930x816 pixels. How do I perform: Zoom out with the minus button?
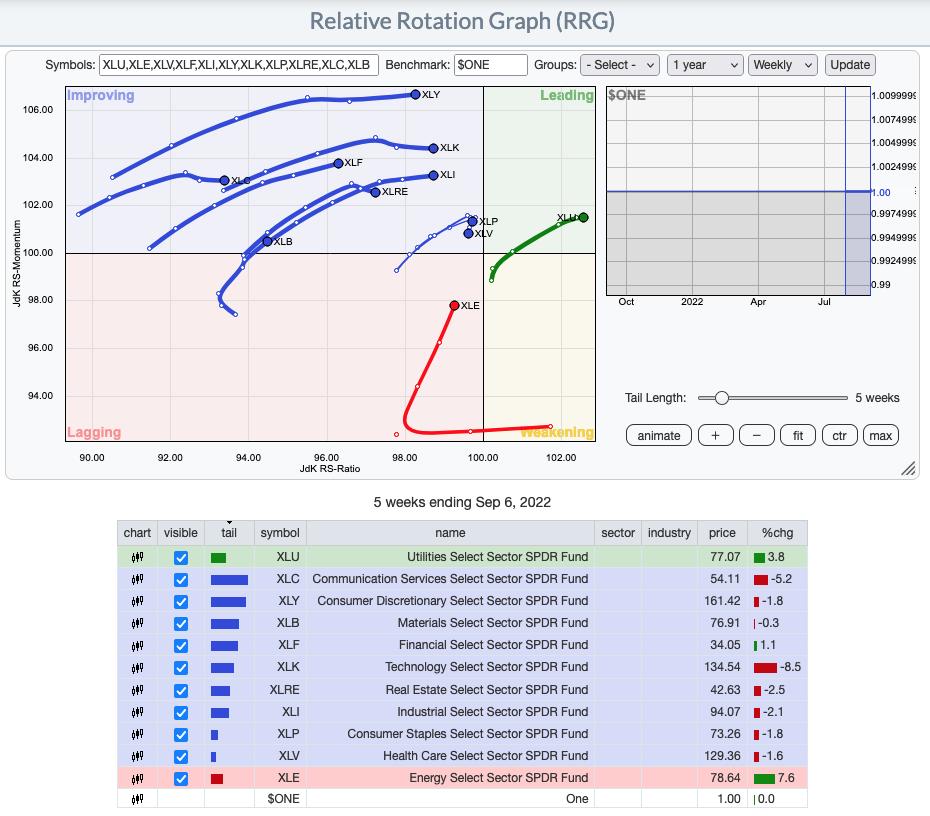pos(757,435)
